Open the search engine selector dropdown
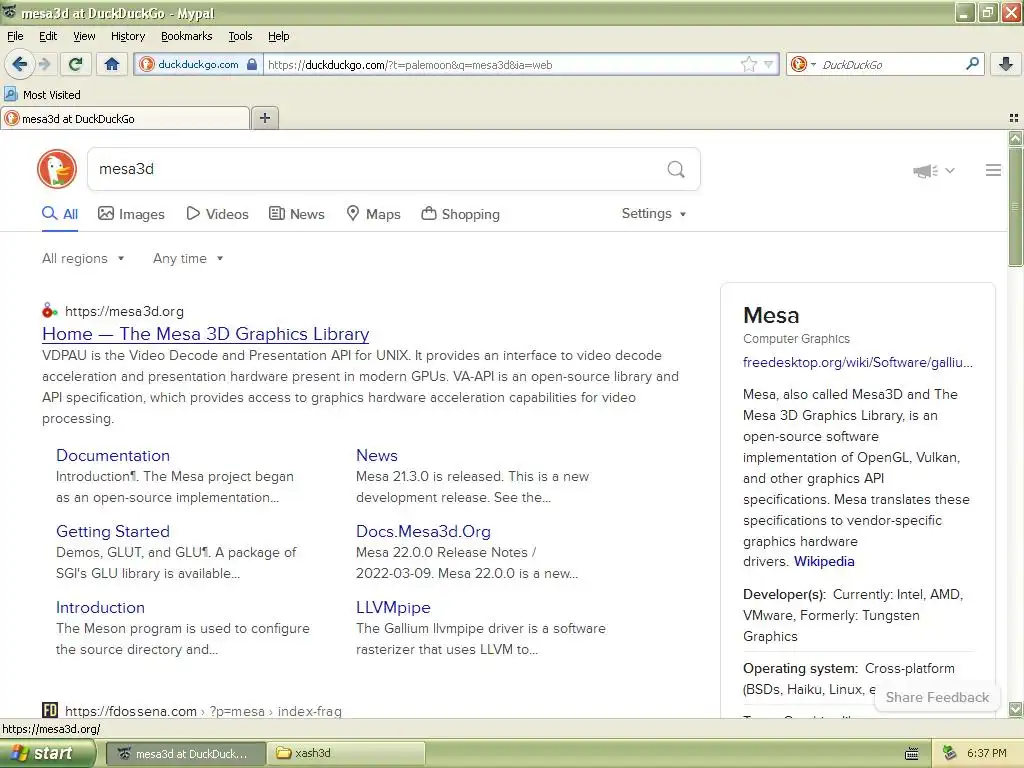 pos(803,64)
